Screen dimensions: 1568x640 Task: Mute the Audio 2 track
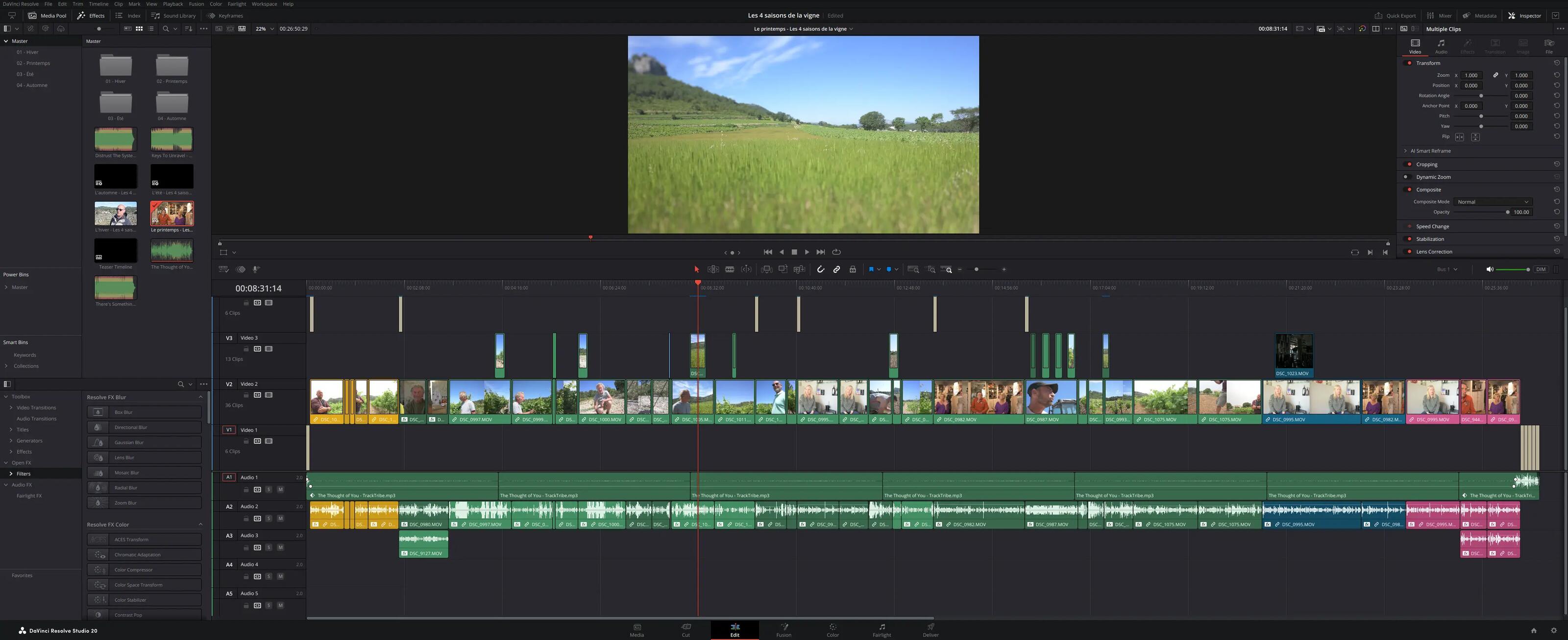click(281, 519)
